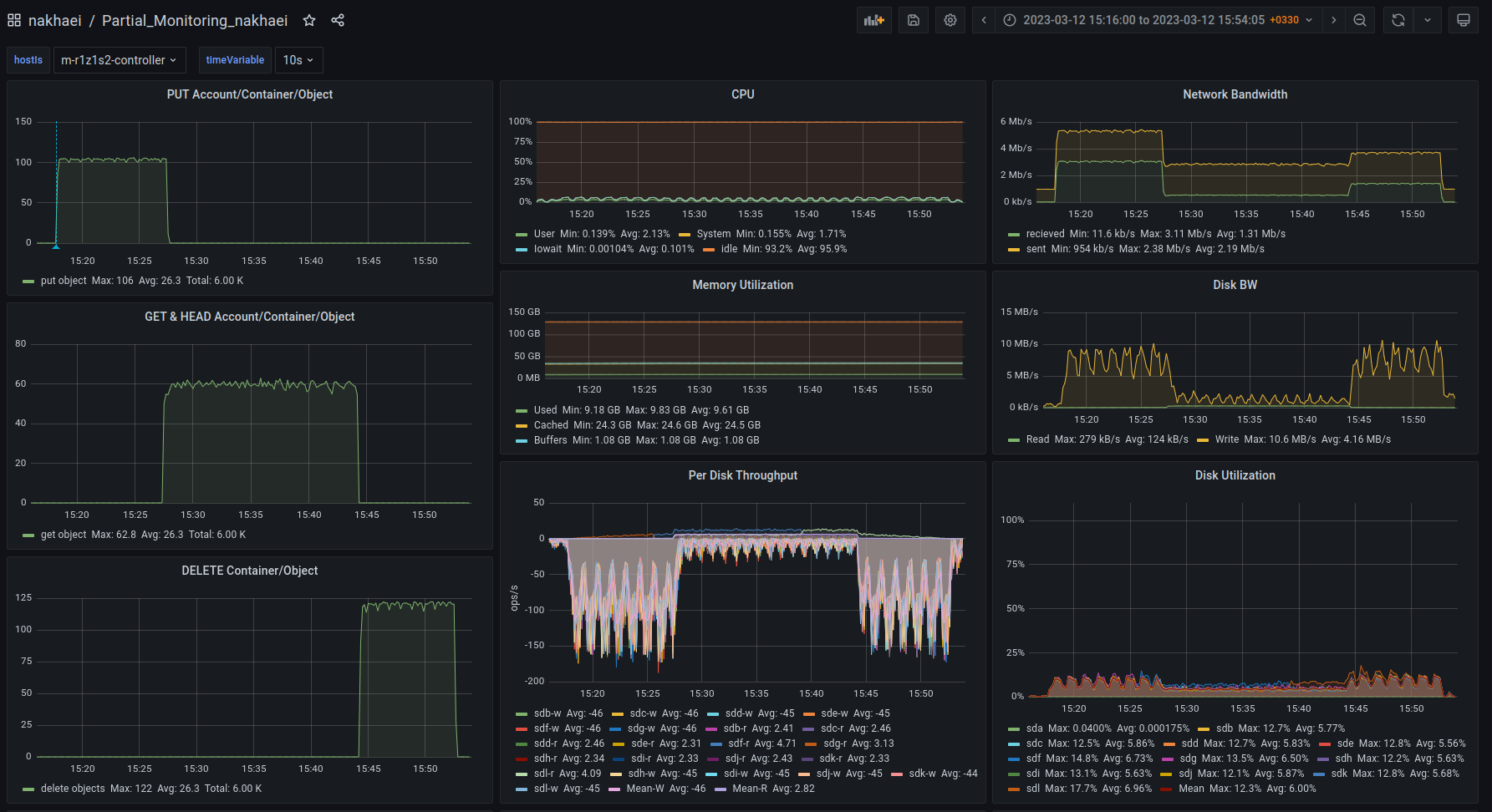Click the Add panel icon
The height and width of the screenshot is (812, 1492).
pyautogui.click(x=873, y=20)
